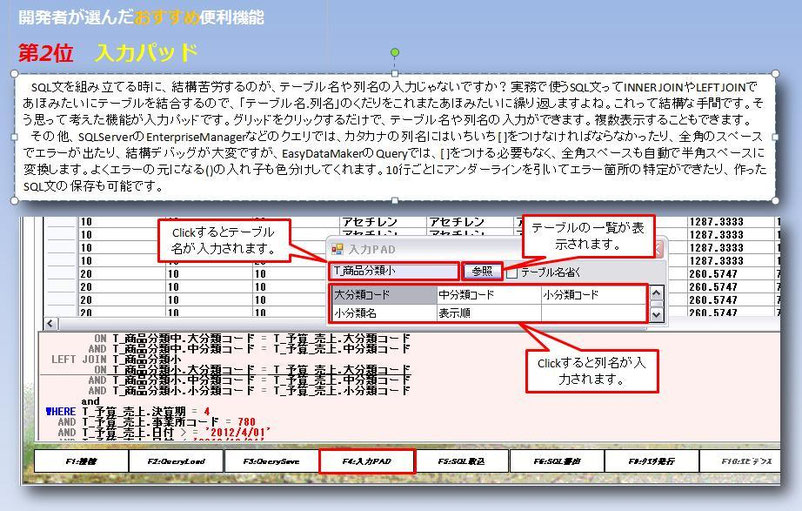Click the F6:SQL書出 button
Image resolution: width=802 pixels, height=511 pixels.
tap(556, 461)
